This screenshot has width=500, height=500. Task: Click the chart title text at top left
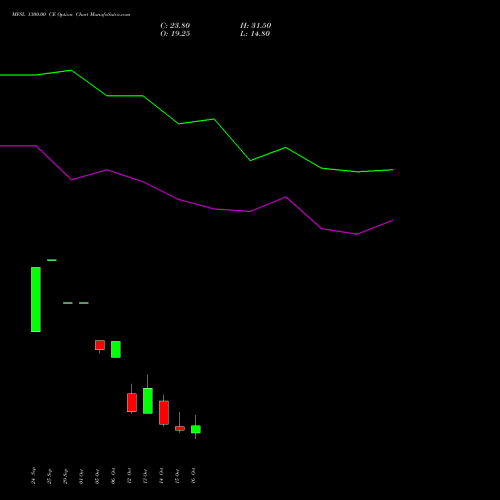point(71,14)
